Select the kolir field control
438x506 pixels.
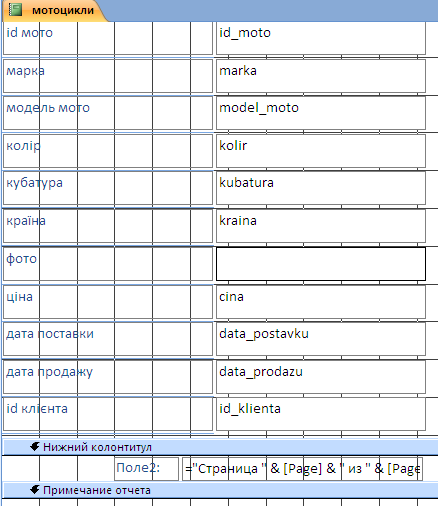[x=321, y=151]
